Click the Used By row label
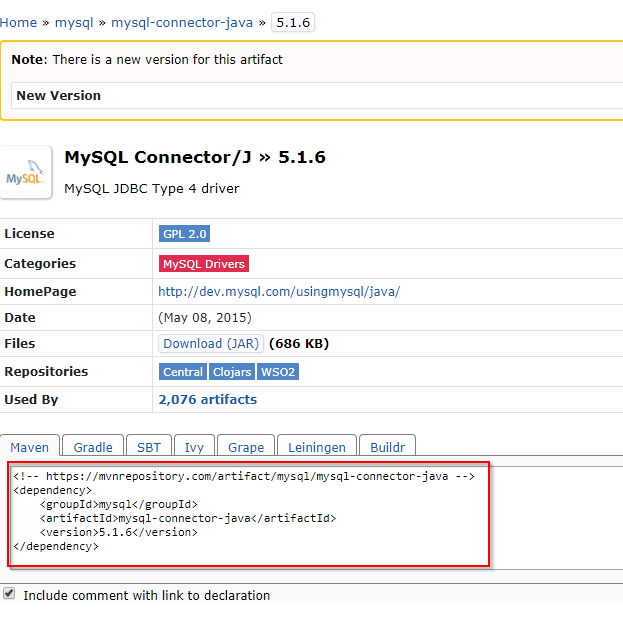This screenshot has width=623, height=626. point(31,399)
